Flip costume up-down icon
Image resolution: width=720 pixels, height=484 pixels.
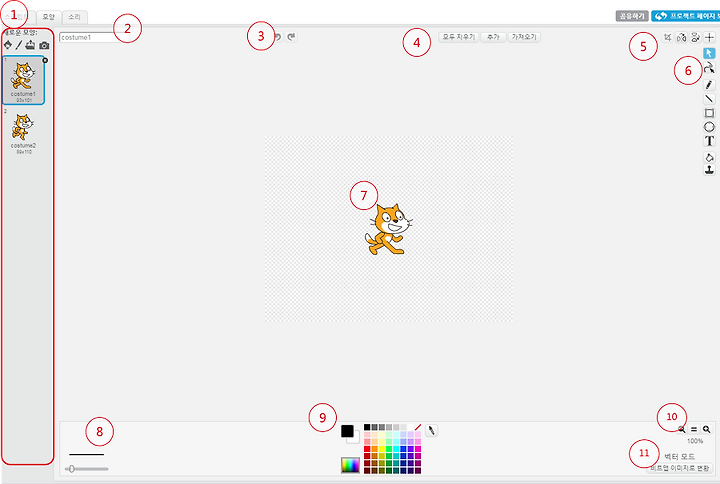tap(695, 37)
